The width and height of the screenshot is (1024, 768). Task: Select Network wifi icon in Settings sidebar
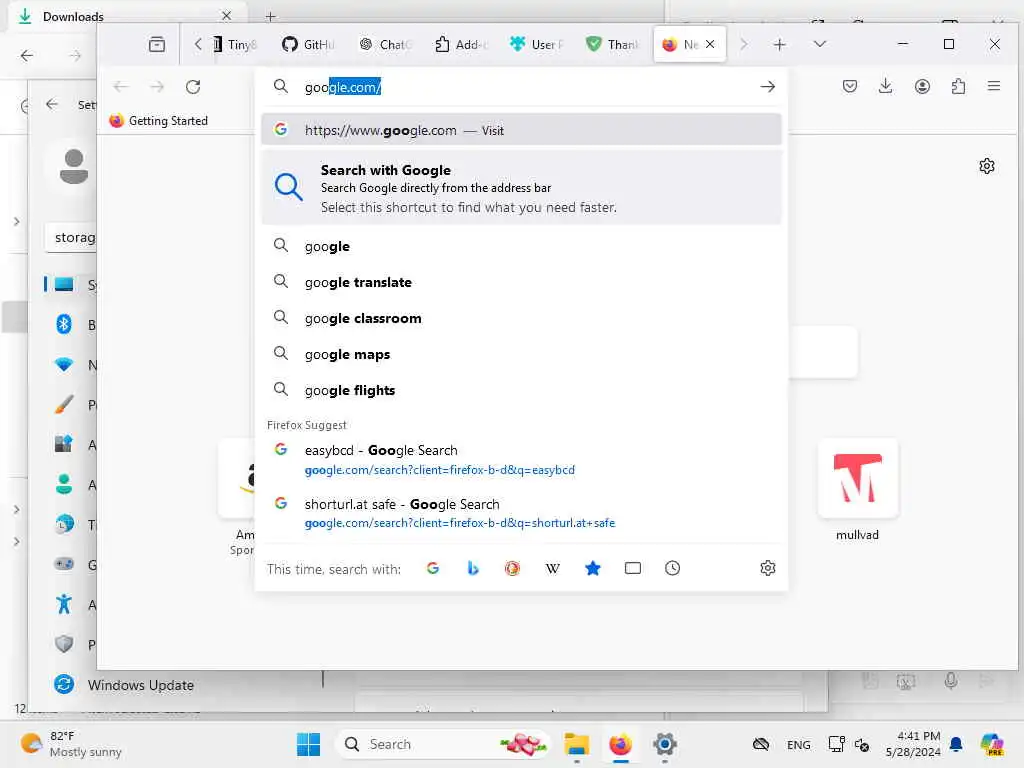pos(64,364)
